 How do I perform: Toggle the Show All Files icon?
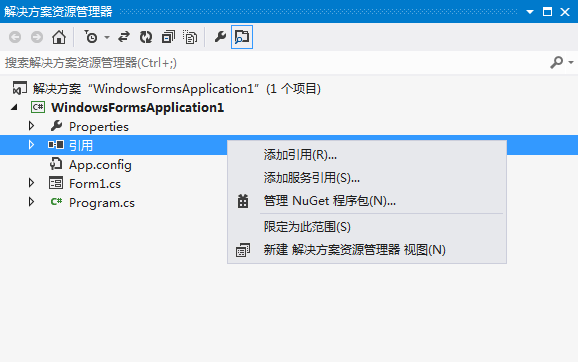pyautogui.click(x=190, y=37)
